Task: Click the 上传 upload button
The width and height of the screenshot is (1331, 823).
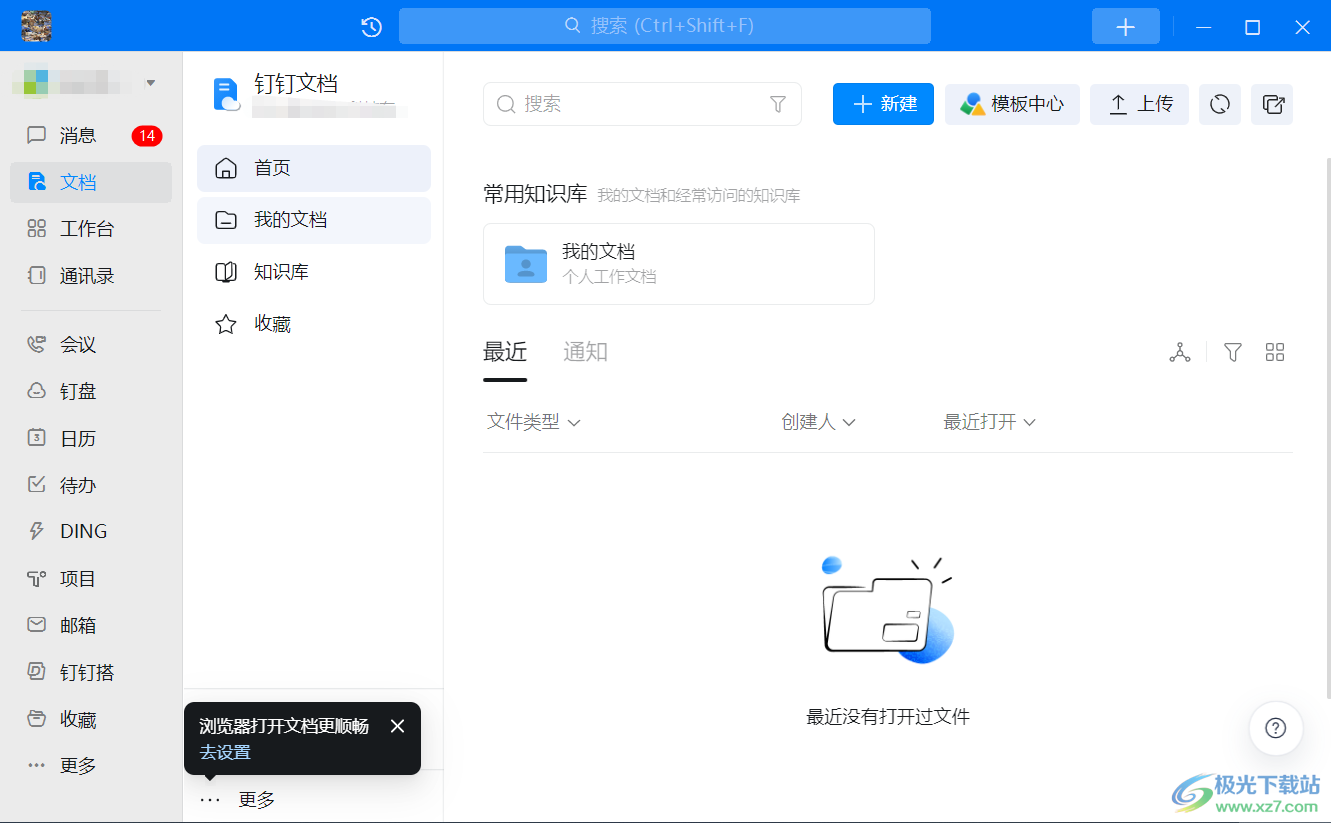Action: 1139,104
